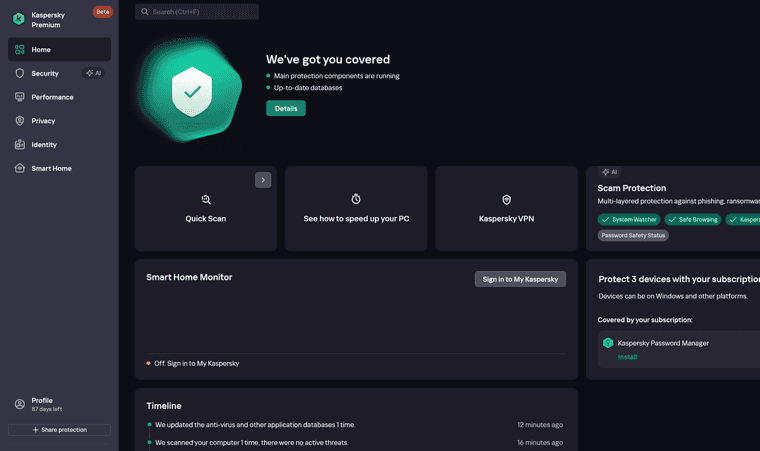The width and height of the screenshot is (760, 451).
Task: Click the Share protection button
Action: 59,430
